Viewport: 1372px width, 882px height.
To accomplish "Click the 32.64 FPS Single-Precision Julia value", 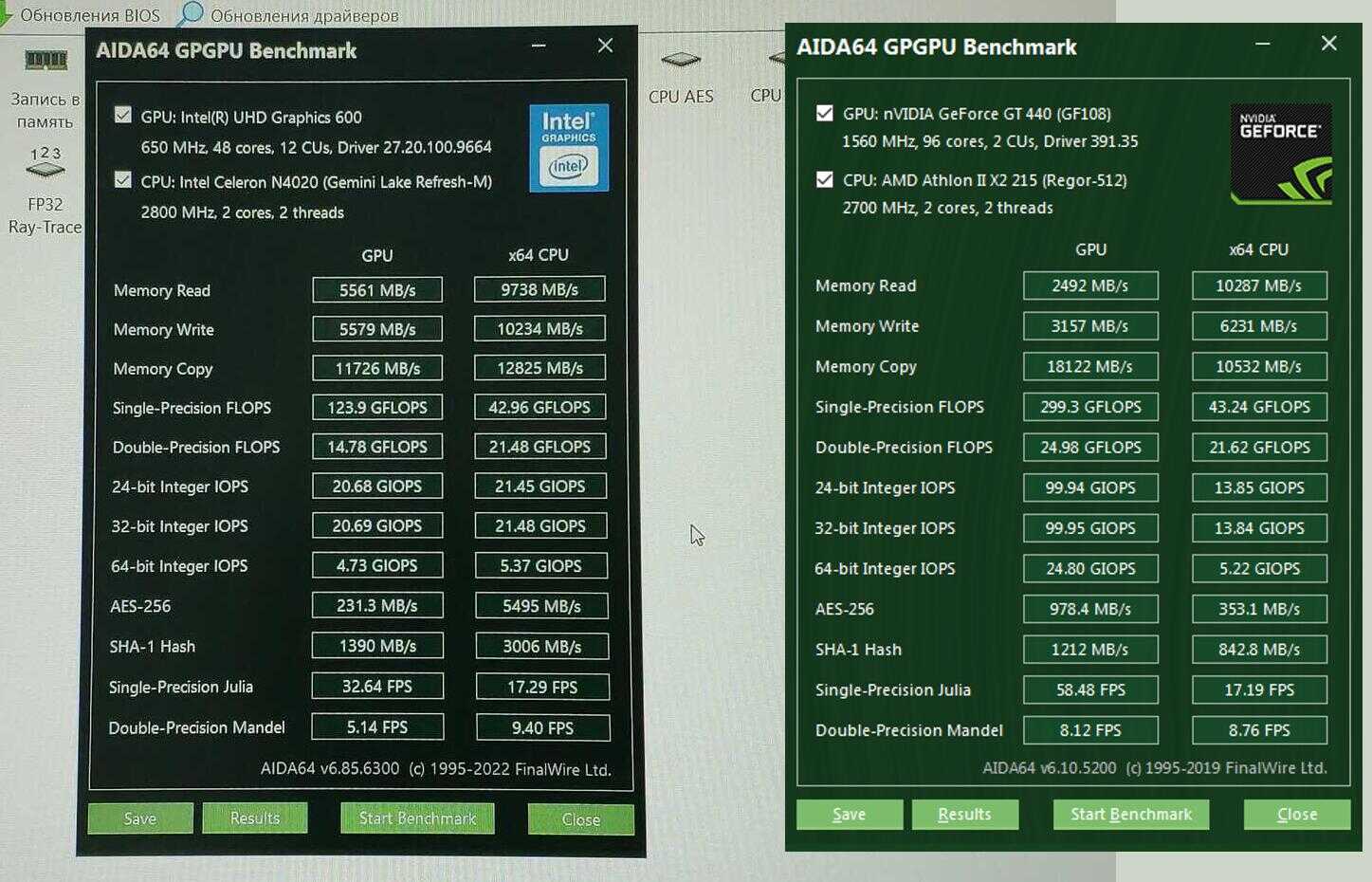I will pyautogui.click(x=377, y=687).
